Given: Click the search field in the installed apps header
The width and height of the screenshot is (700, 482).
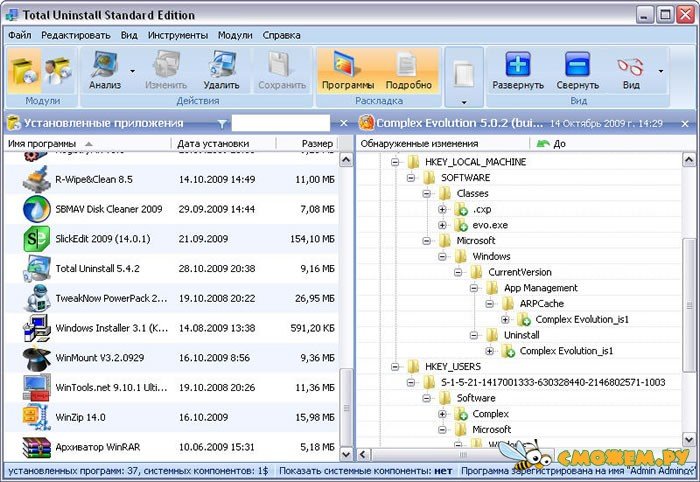Looking at the screenshot, I should pyautogui.click(x=280, y=124).
